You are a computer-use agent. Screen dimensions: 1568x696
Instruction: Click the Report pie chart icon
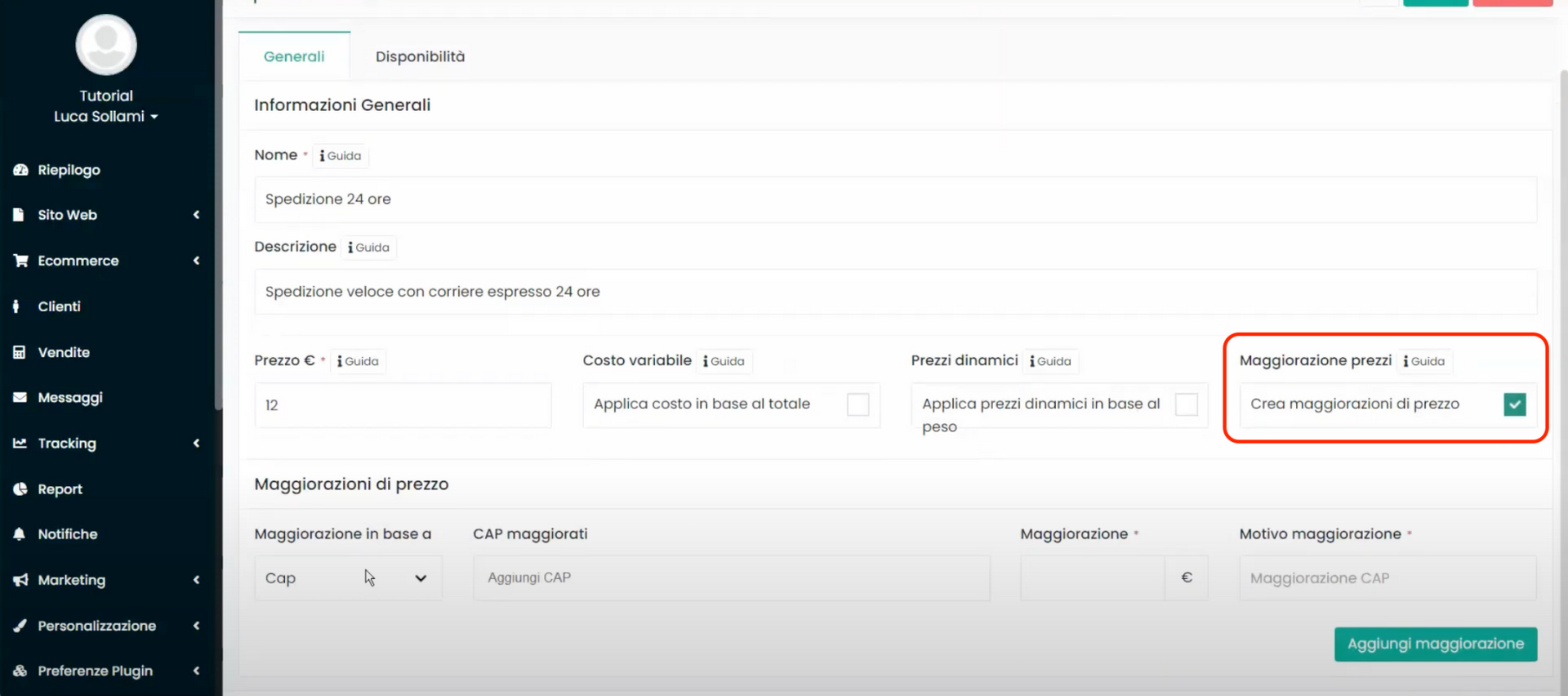click(x=20, y=489)
